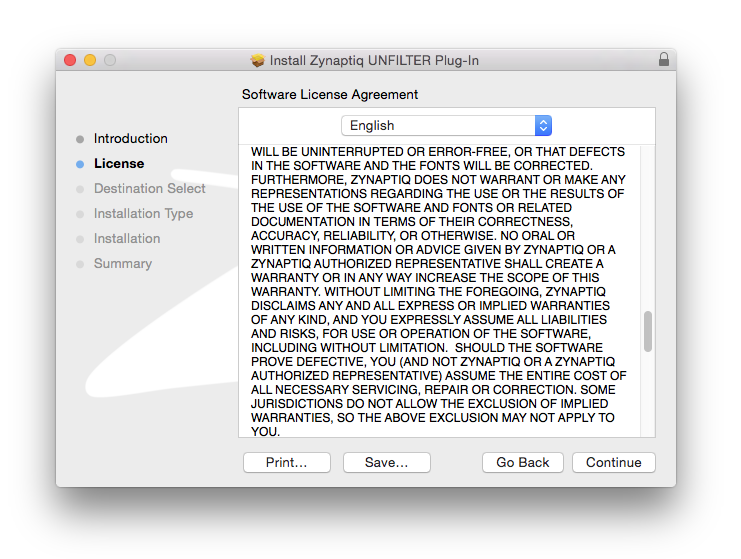Click the line 'WILL BE UNINTERRUPTED OR ERROR-FREE'
Viewport: 741px width, 559px height.
438,152
